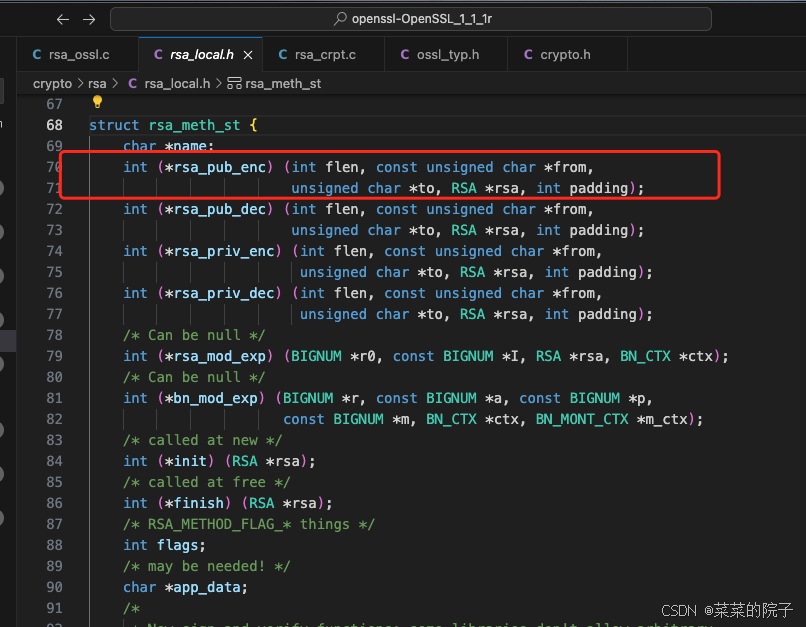Click the search magnifier in the command center
The width and height of the screenshot is (806, 627).
[x=341, y=18]
